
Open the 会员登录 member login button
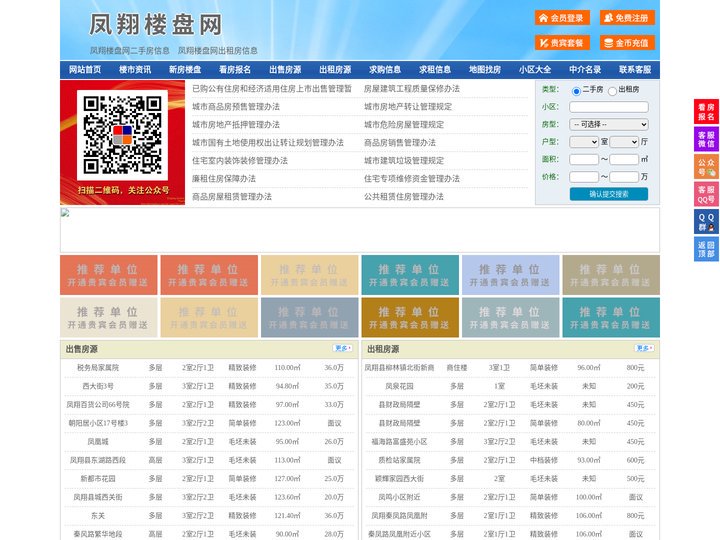[x=562, y=18]
